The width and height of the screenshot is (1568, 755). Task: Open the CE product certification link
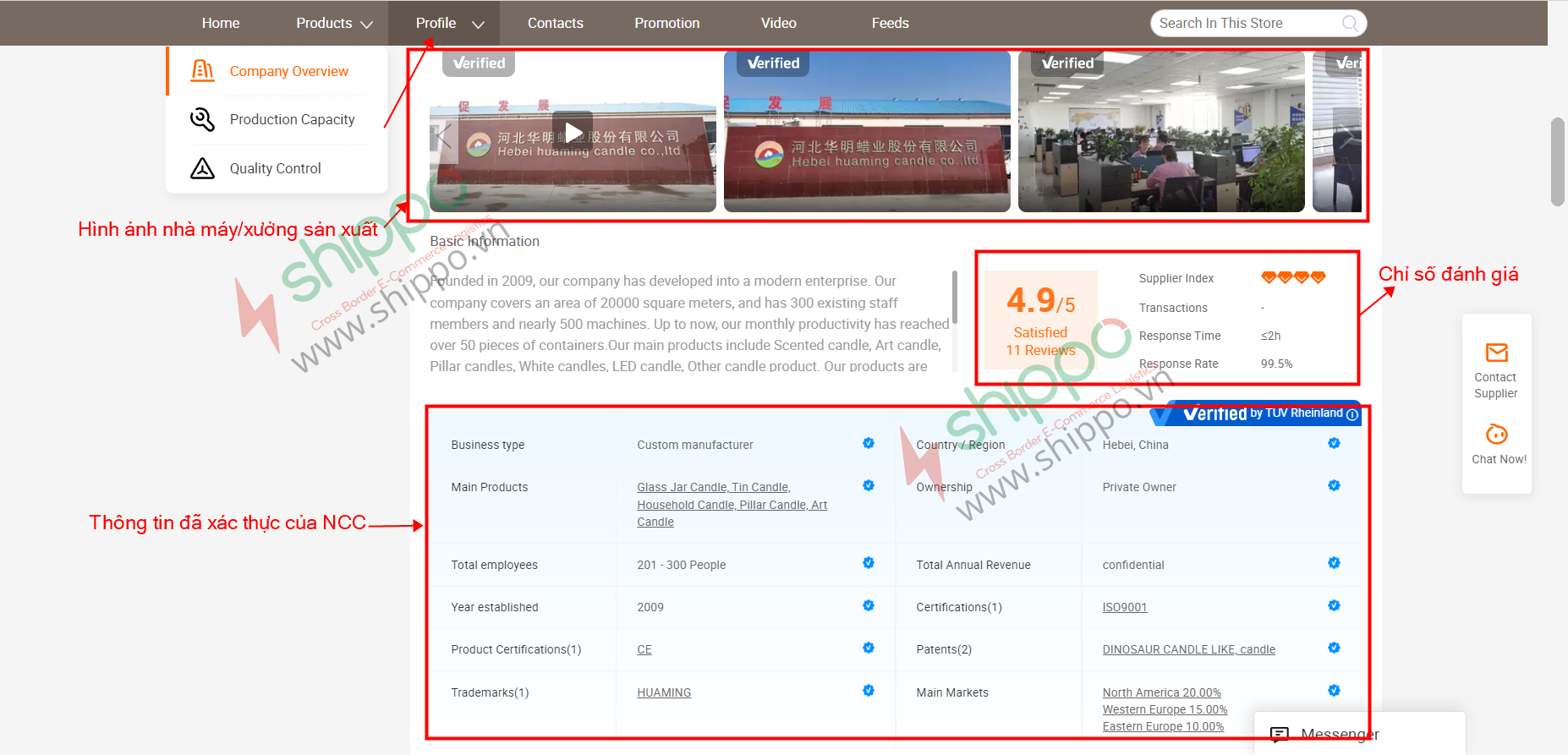tap(644, 649)
